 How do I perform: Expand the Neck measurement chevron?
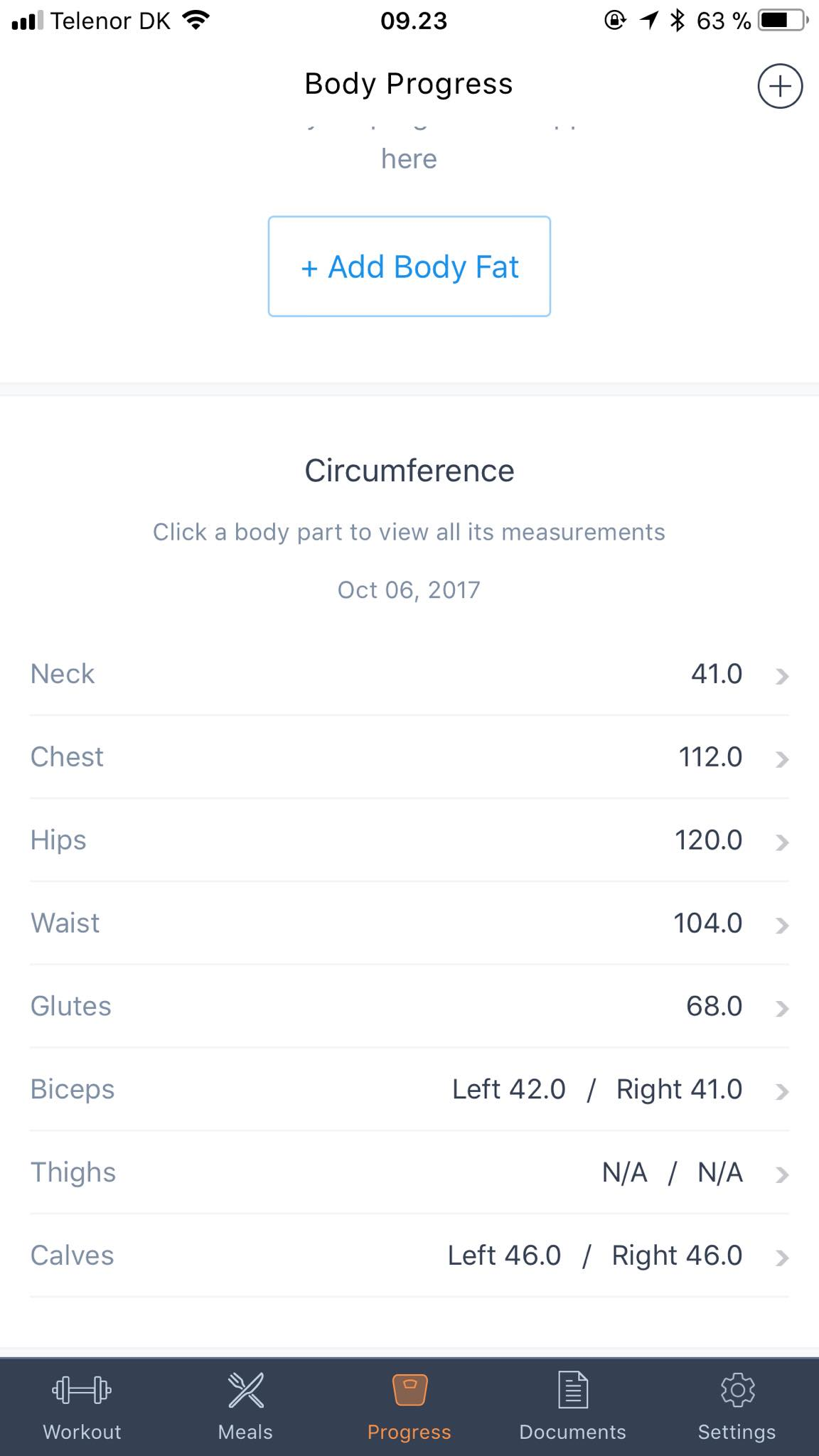[x=782, y=675]
